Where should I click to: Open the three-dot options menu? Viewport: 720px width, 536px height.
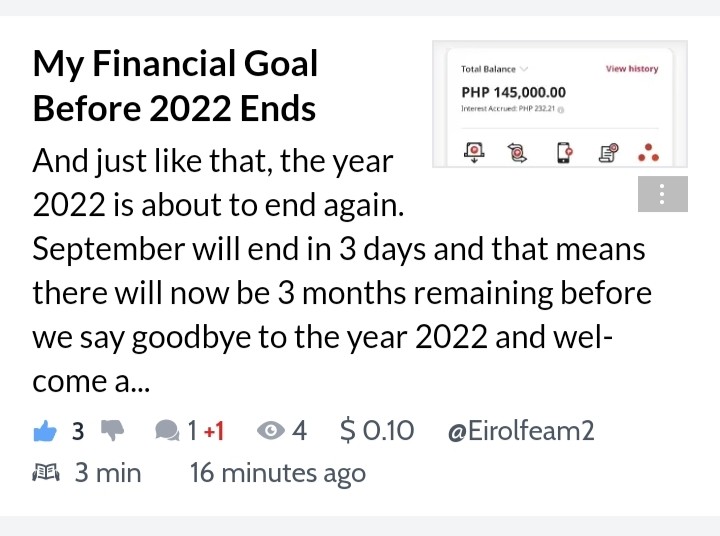[x=663, y=194]
